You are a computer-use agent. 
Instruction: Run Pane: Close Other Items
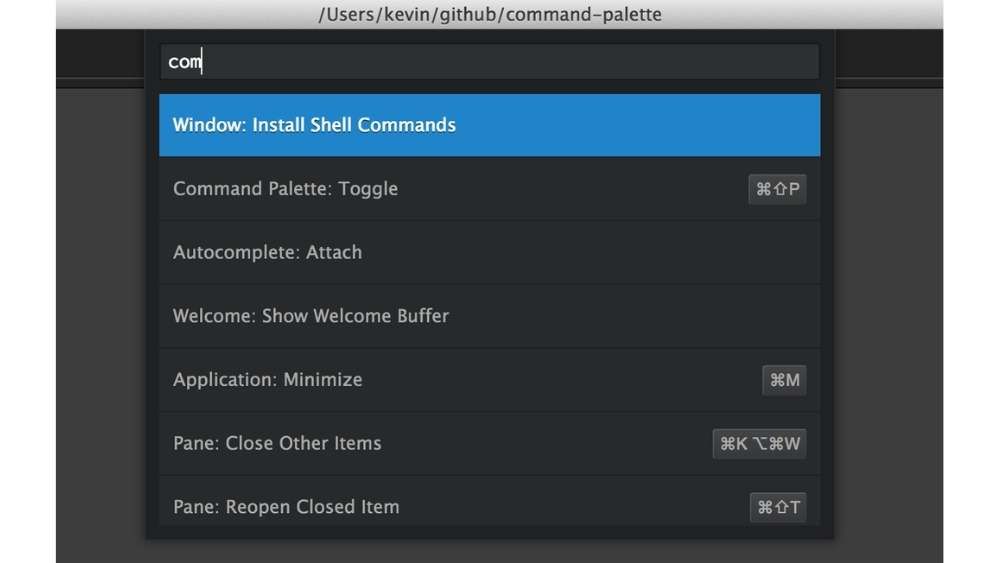coord(277,443)
